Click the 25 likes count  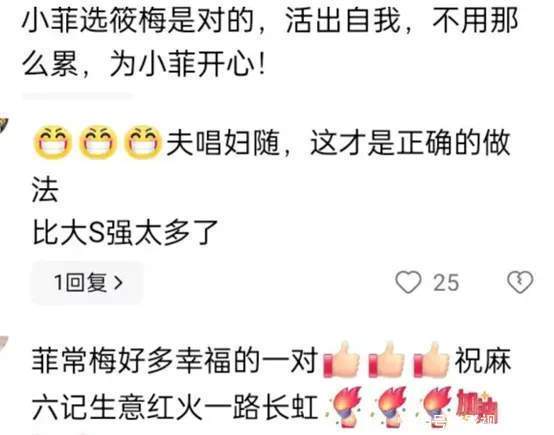446,283
